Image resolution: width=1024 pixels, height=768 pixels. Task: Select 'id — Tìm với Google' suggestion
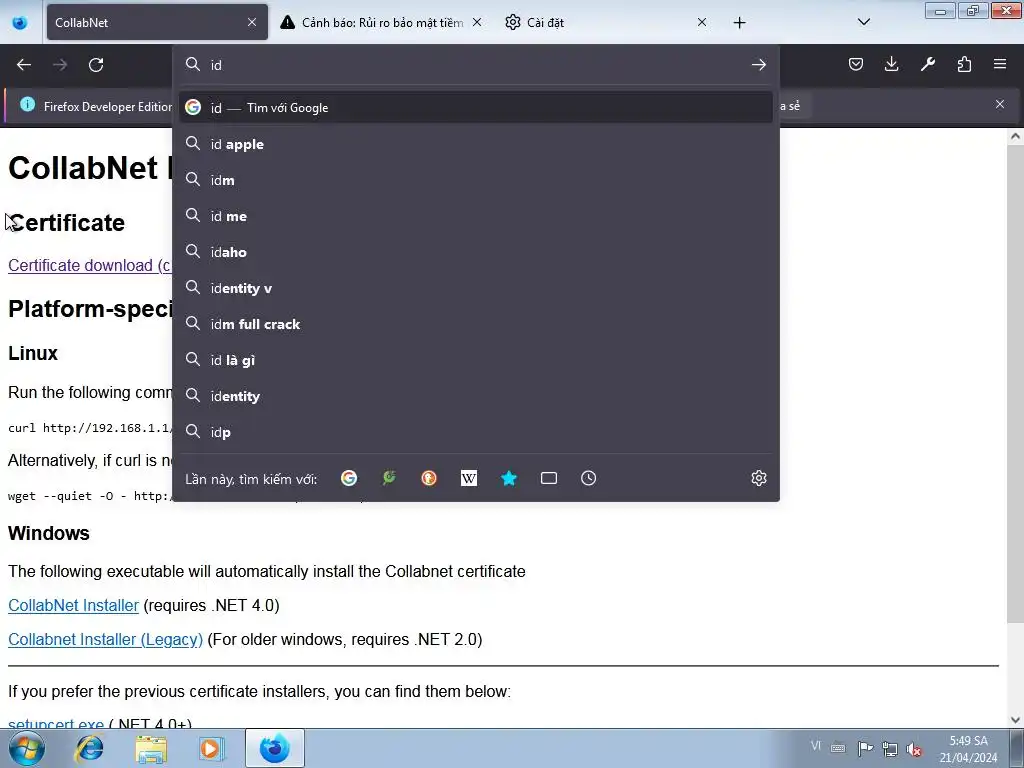[x=476, y=107]
